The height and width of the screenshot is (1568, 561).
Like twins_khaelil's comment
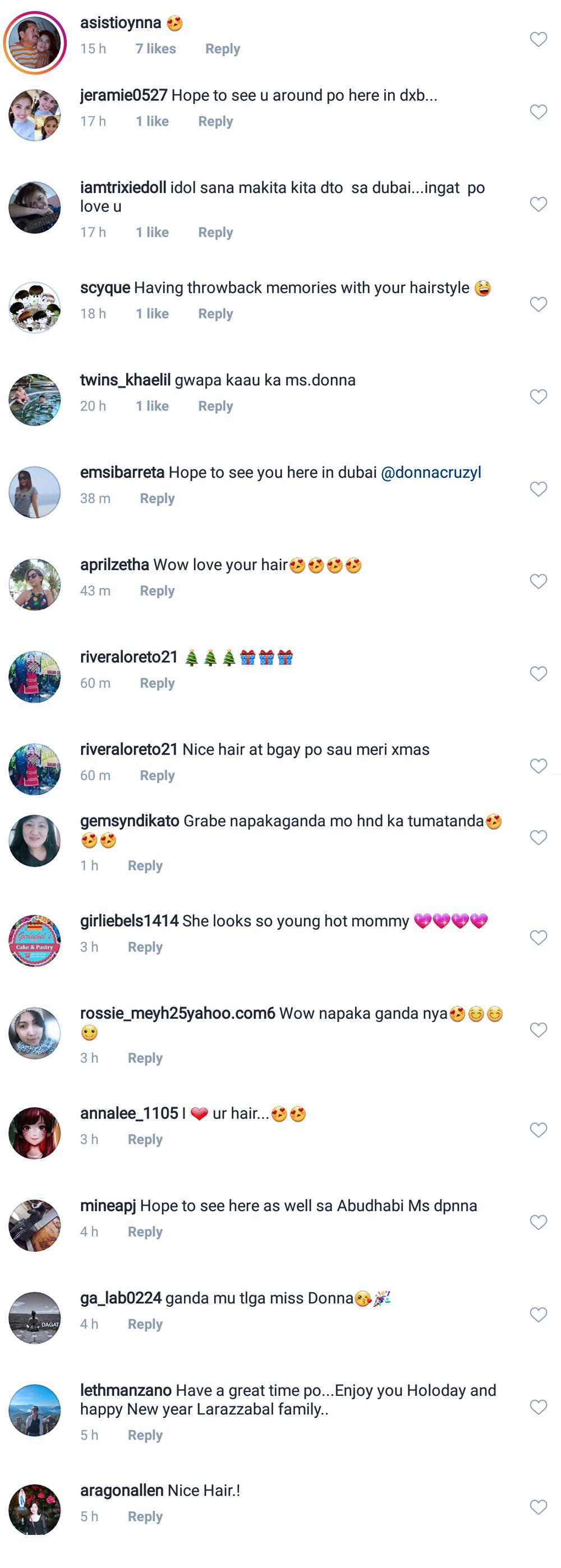pyautogui.click(x=538, y=397)
